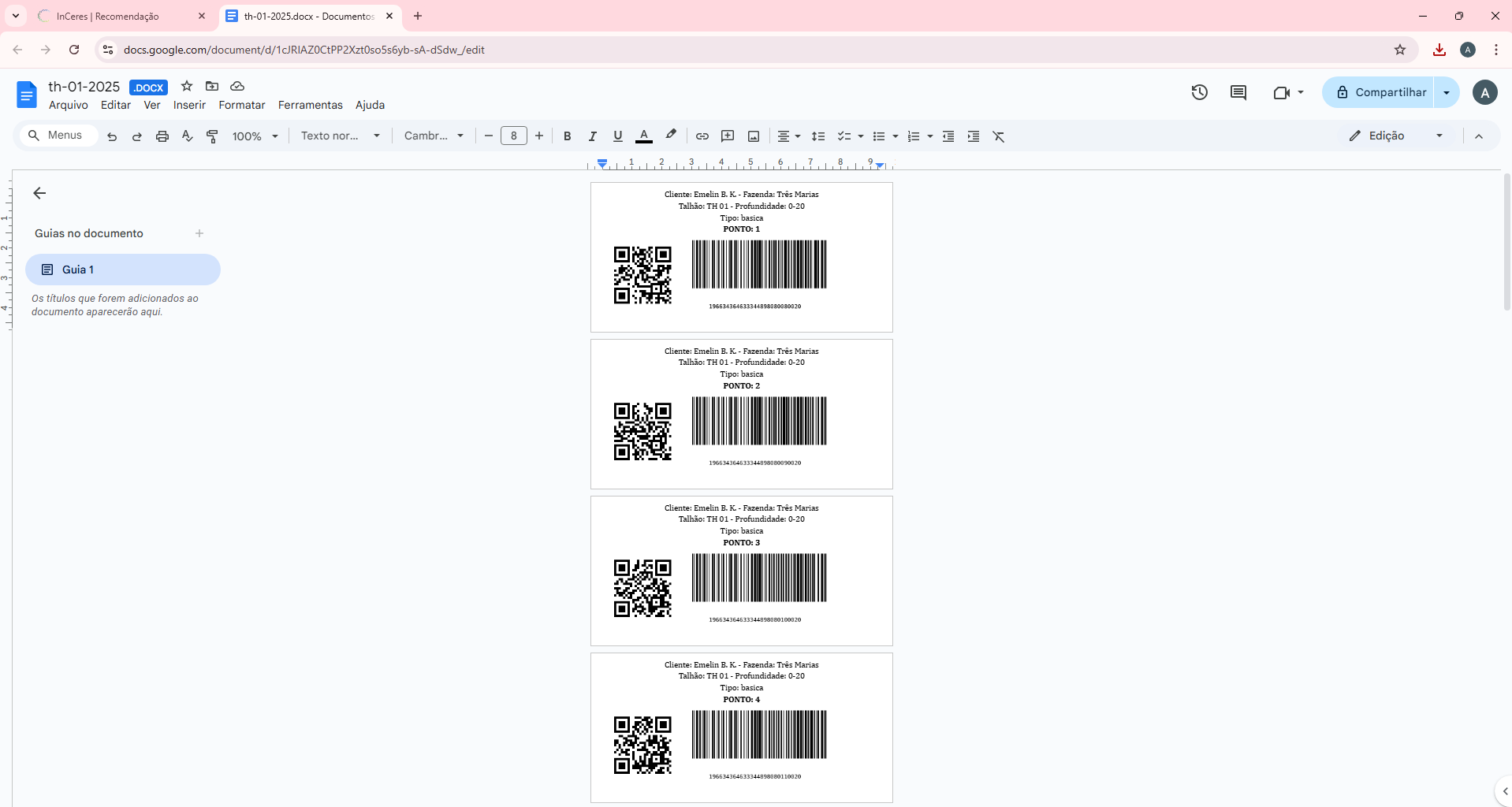Screen dimensions: 1512x807
Task: Clear formatting icon
Action: pos(999,136)
